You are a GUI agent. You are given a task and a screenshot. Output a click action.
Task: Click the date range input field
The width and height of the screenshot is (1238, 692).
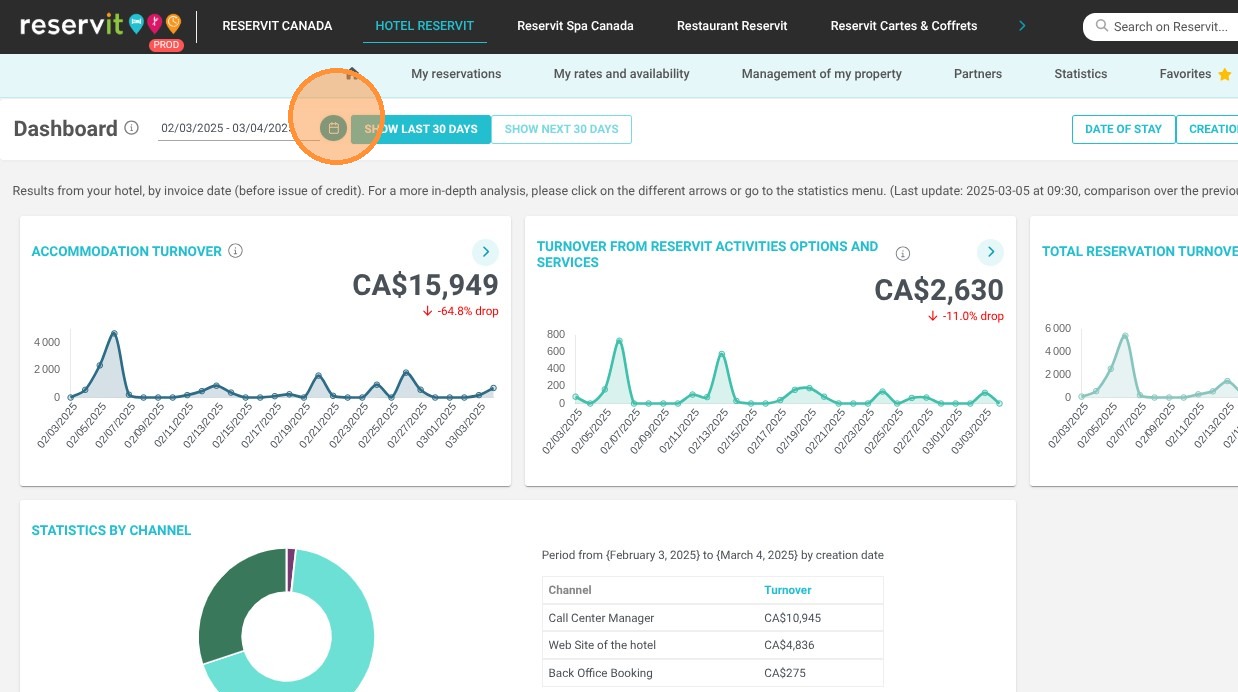pyautogui.click(x=238, y=128)
